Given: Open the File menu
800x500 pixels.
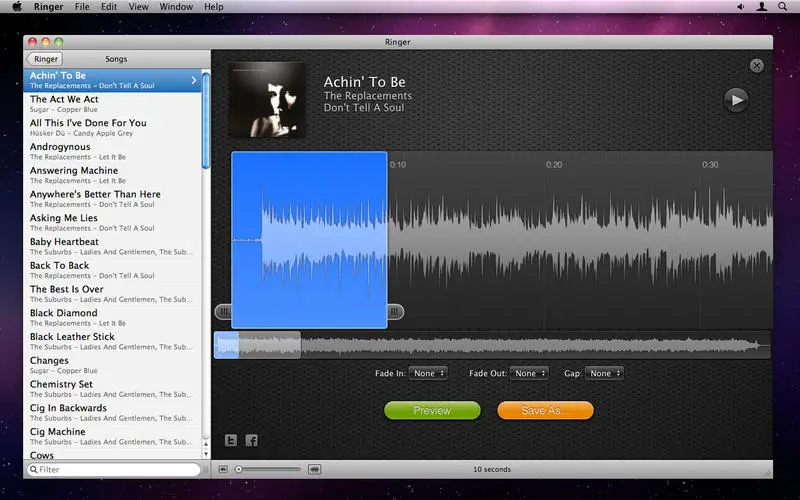Looking at the screenshot, I should [x=82, y=7].
